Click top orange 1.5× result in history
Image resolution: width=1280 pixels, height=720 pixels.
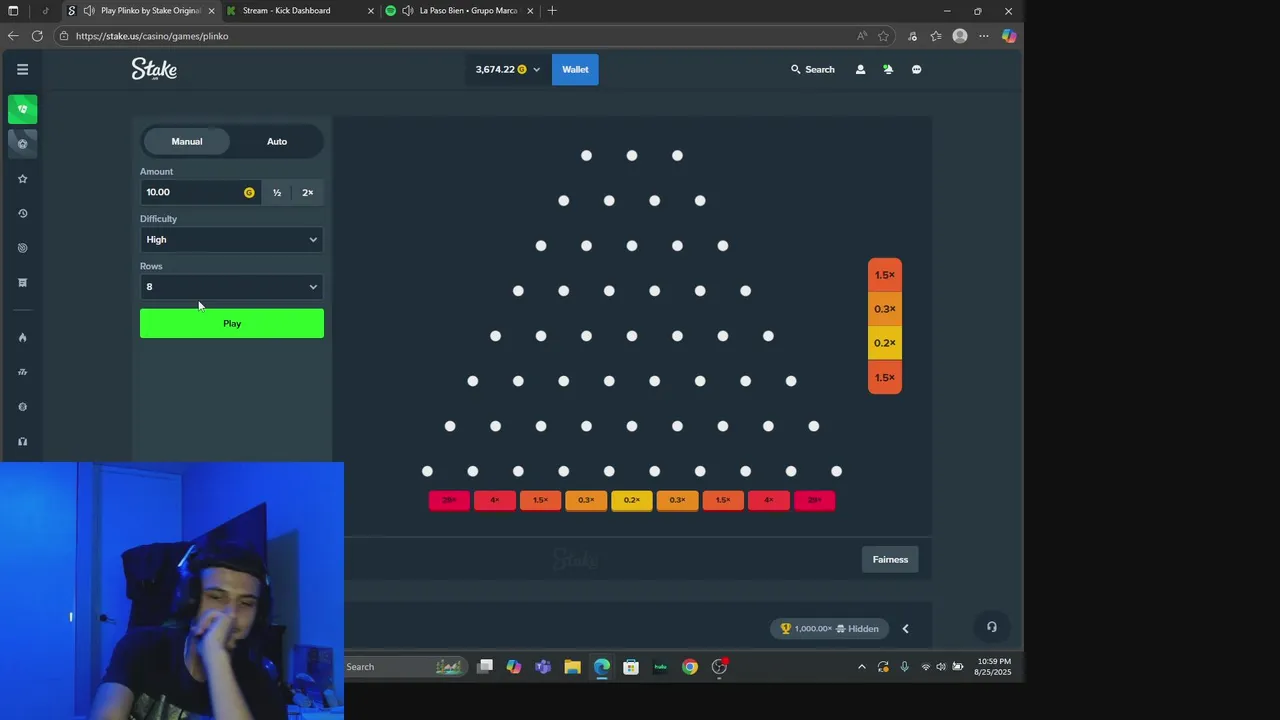[885, 275]
